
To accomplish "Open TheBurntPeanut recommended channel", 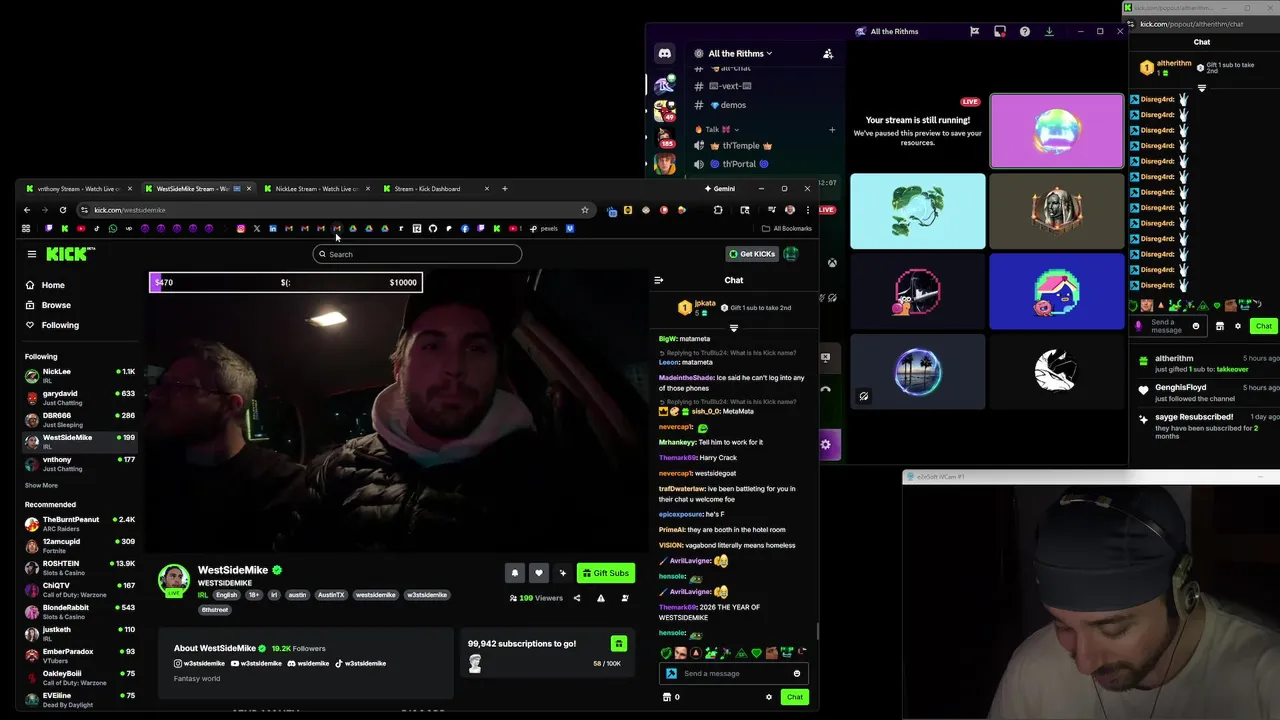I will [x=80, y=524].
